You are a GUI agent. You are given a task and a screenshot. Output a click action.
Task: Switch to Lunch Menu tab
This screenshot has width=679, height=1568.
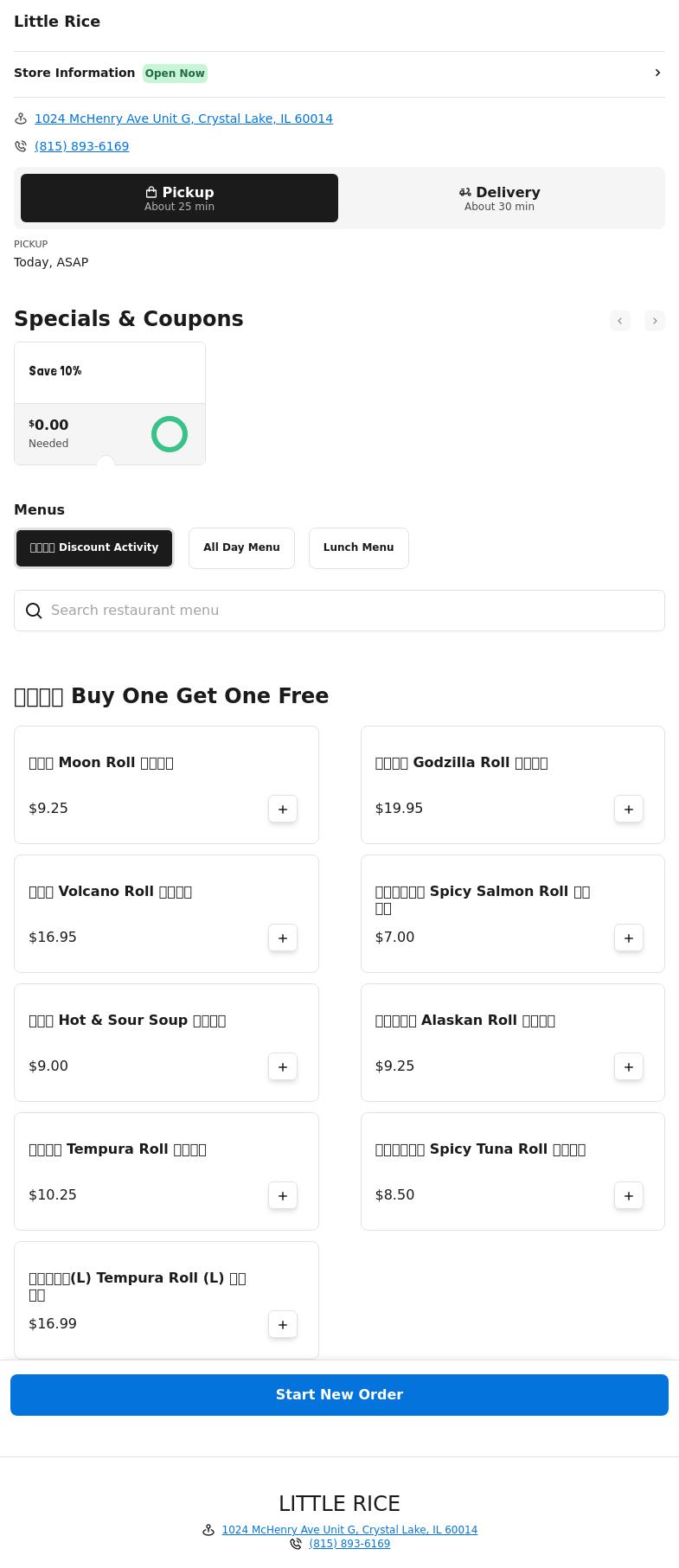click(358, 548)
